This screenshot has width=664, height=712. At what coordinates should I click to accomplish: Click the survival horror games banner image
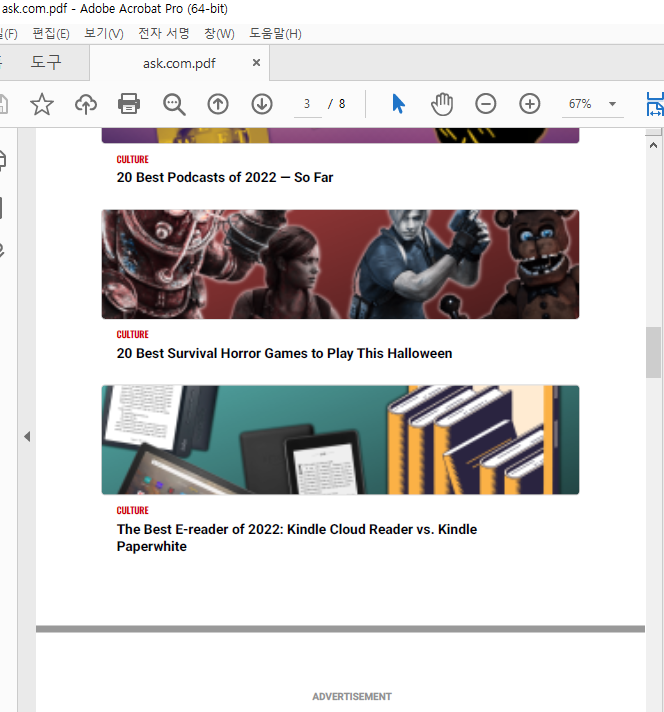click(340, 264)
